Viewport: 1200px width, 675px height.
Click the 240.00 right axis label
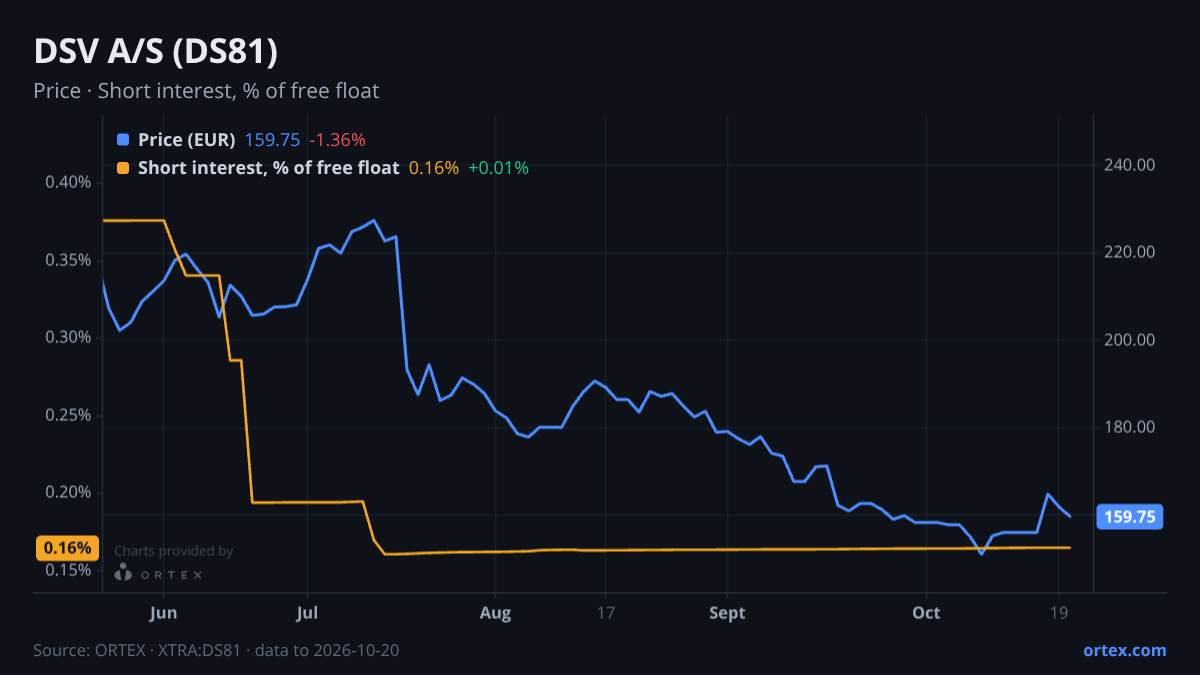click(1131, 164)
